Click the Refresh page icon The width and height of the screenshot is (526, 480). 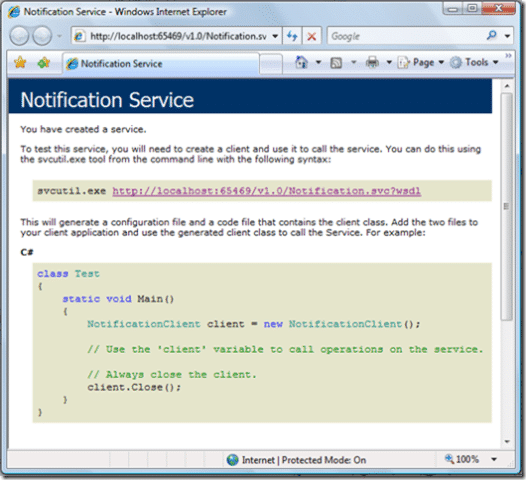point(292,36)
